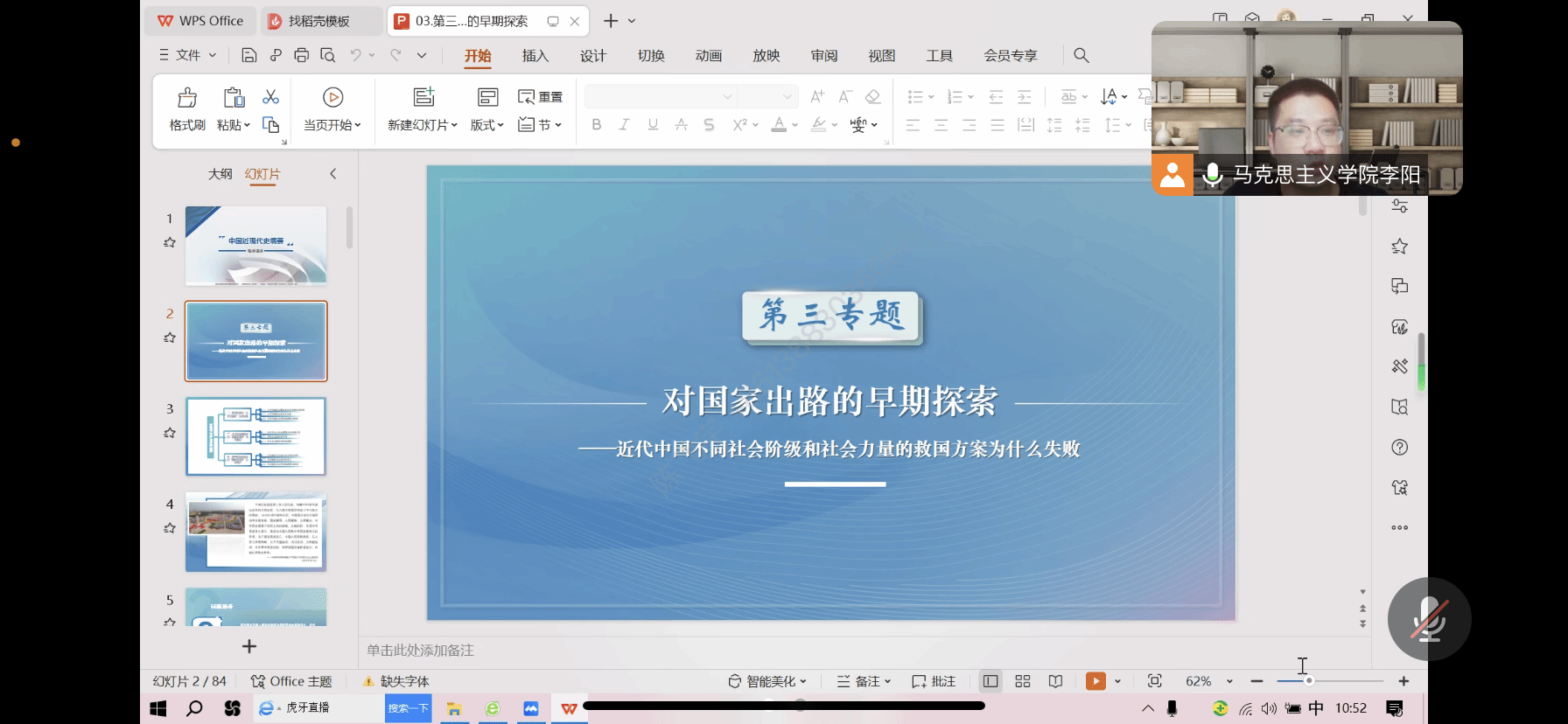The width and height of the screenshot is (1568, 724).
Task: Click the Save icon in quick toolbar
Action: tap(249, 56)
